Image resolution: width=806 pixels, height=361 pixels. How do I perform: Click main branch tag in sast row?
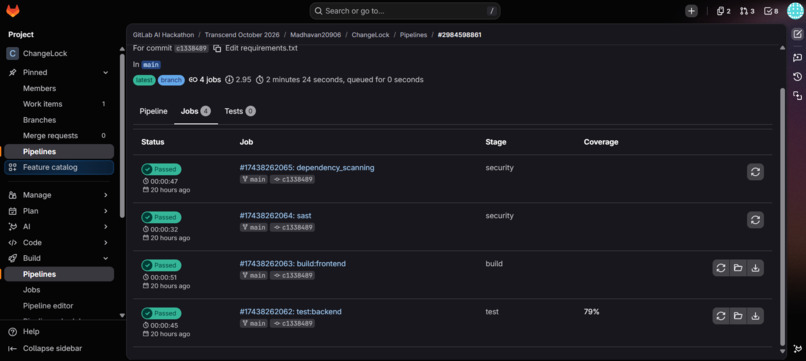tap(254, 227)
